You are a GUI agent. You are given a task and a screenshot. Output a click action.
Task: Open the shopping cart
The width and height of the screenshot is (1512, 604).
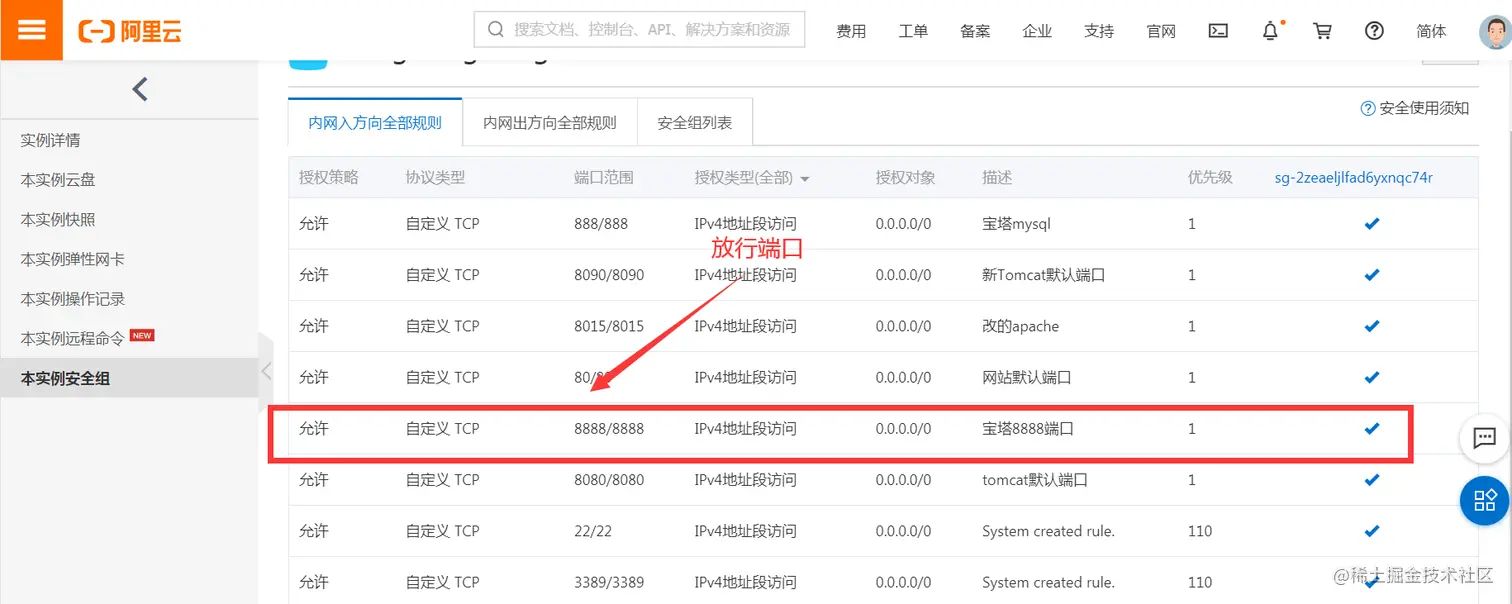1323,31
